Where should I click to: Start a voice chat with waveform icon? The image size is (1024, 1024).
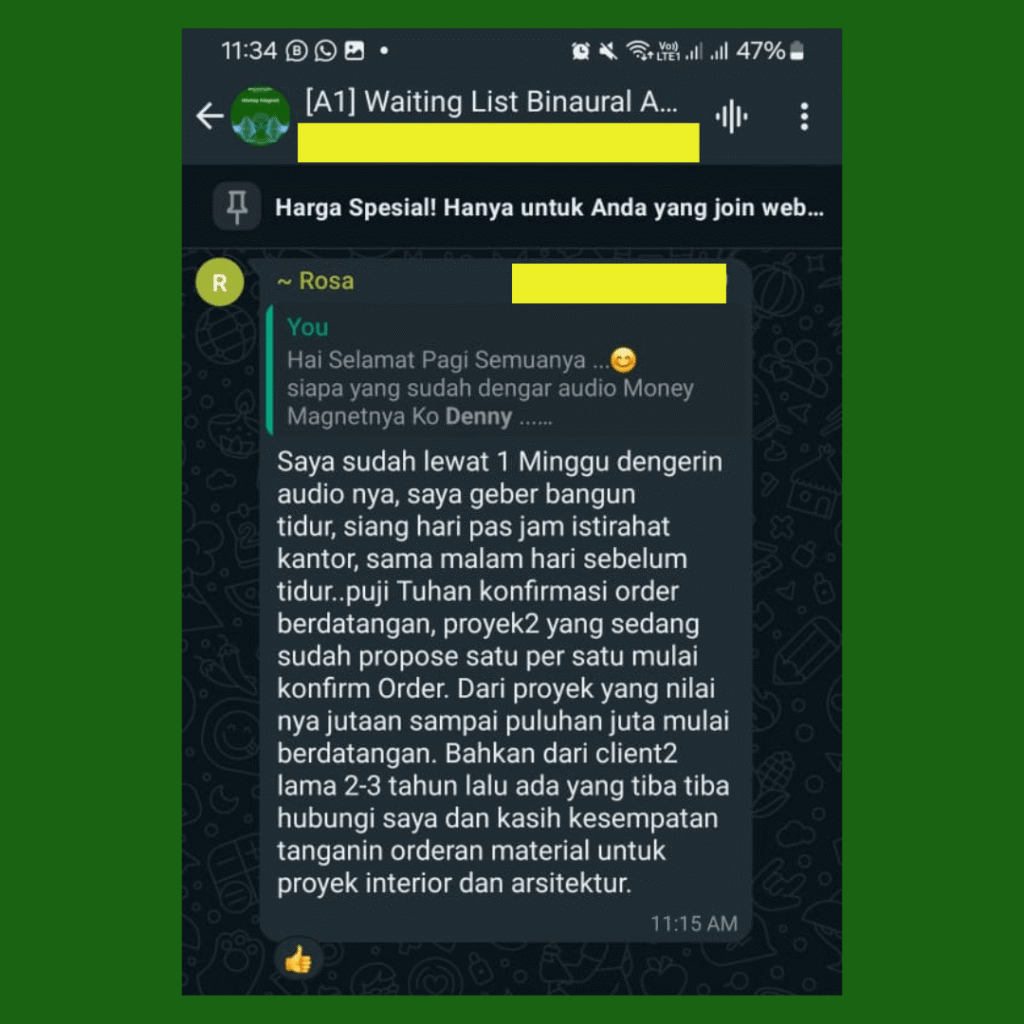[x=731, y=117]
